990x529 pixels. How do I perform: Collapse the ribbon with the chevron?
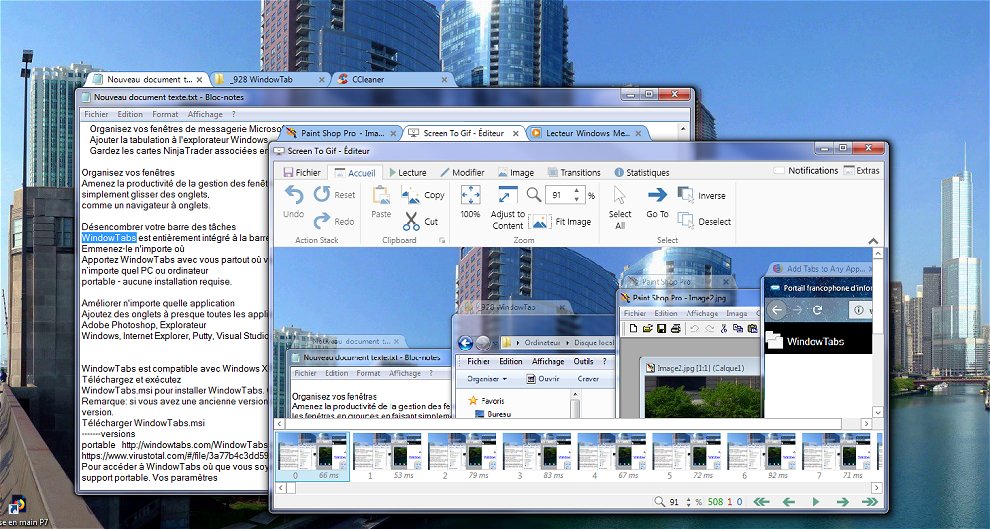pos(873,241)
